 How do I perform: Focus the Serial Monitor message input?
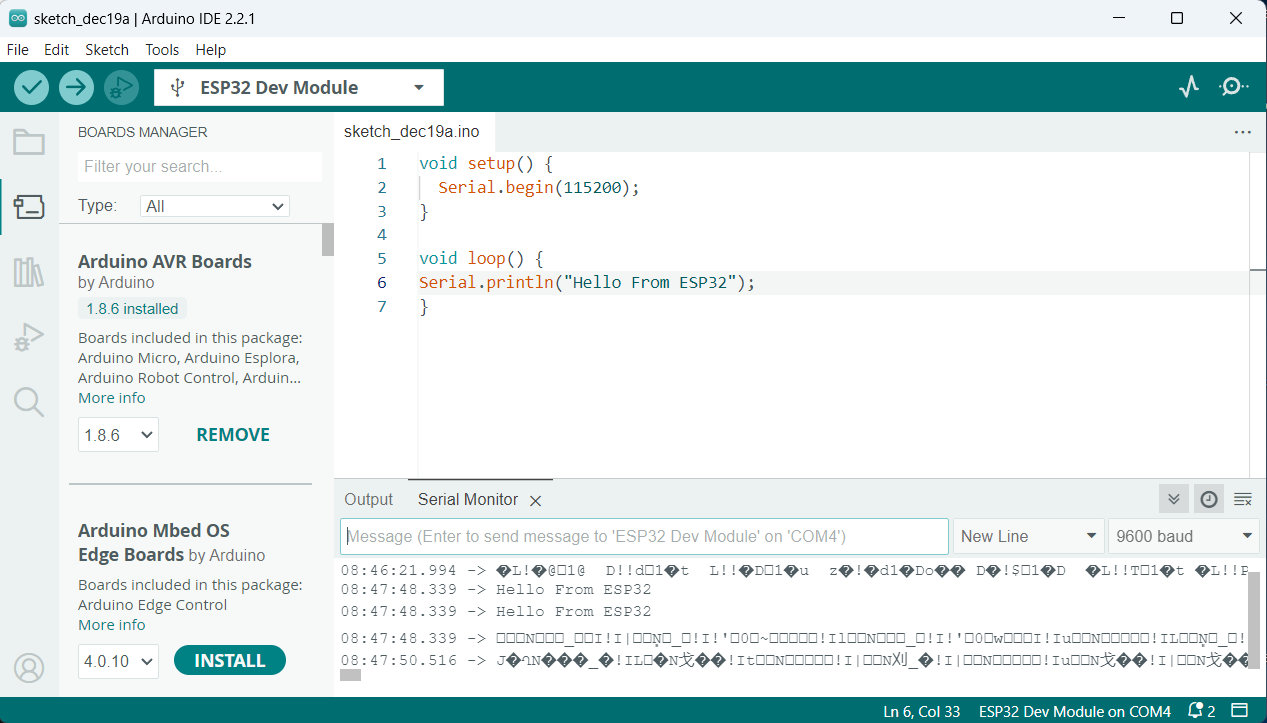tap(644, 536)
